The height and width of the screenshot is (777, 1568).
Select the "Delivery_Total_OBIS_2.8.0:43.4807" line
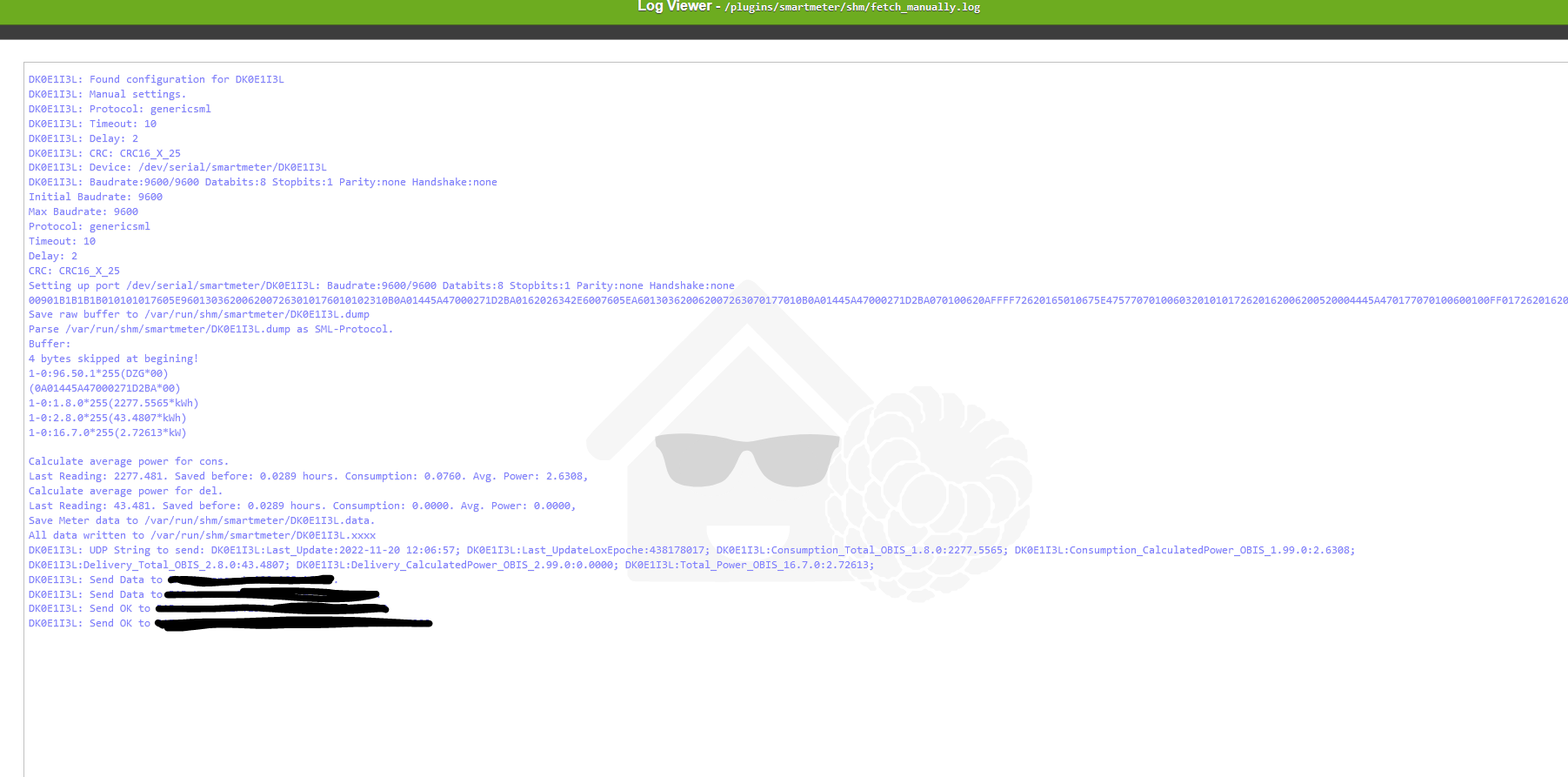pyautogui.click(x=451, y=565)
